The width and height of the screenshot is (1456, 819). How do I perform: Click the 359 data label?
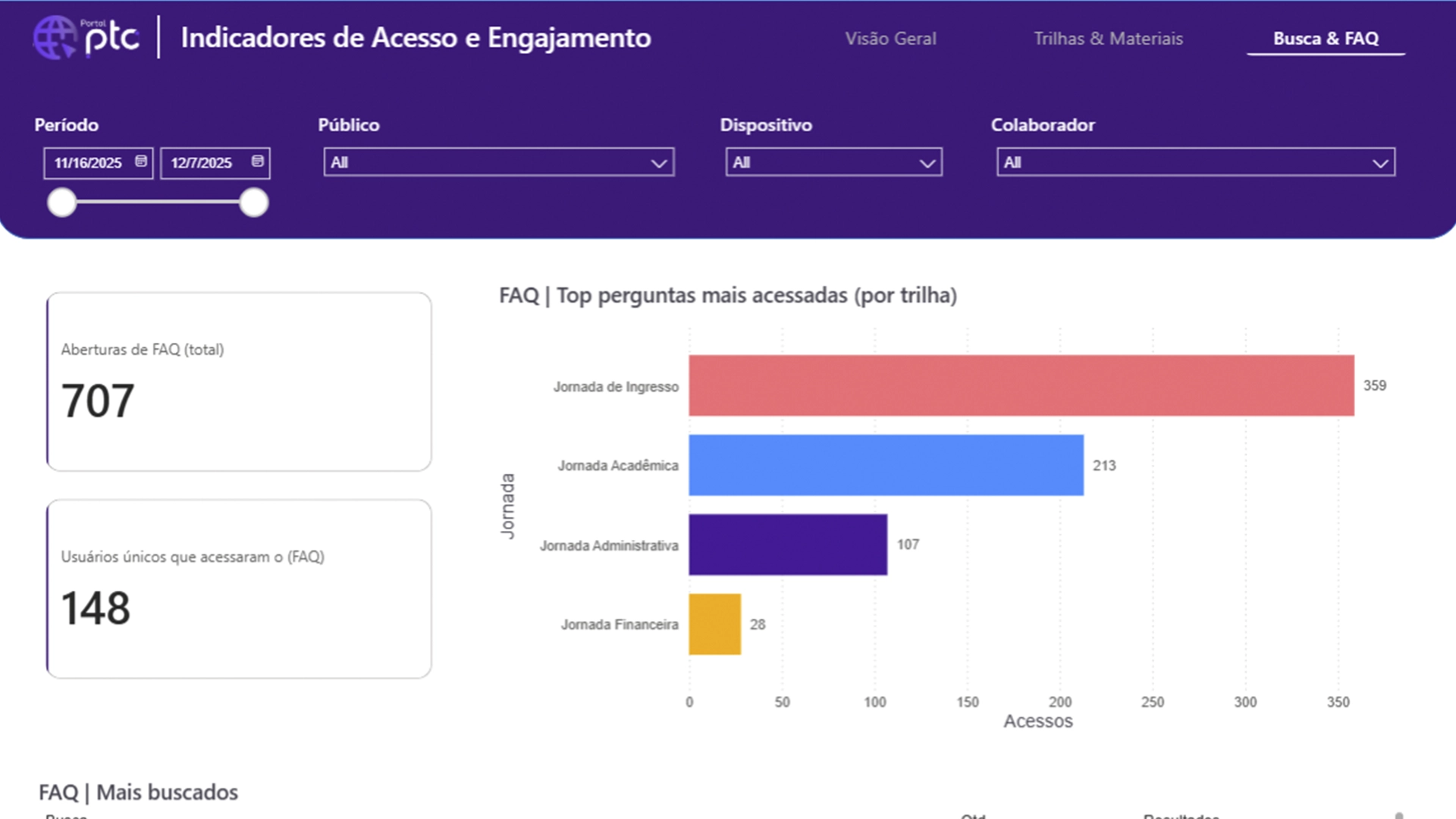click(1375, 385)
